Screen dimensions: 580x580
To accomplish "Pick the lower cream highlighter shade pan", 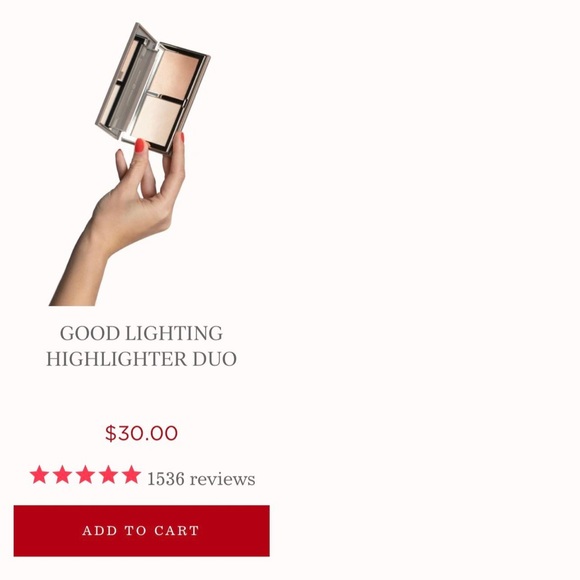I will point(157,119).
